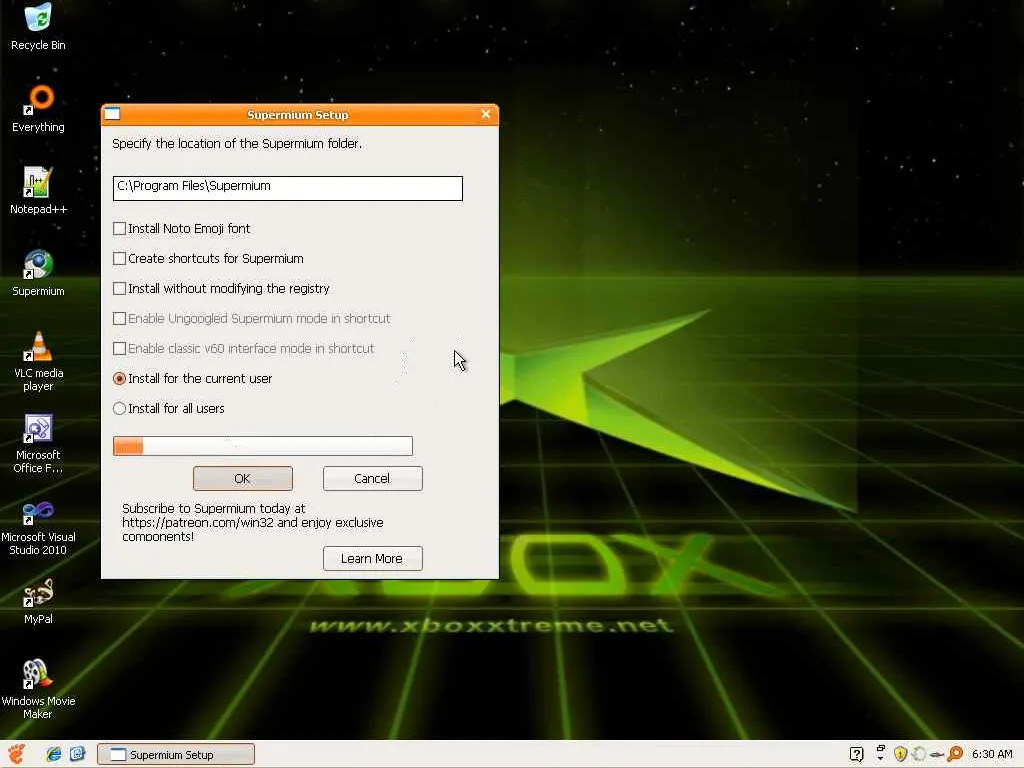The height and width of the screenshot is (768, 1024).
Task: Check Create shortcuts for Supermium
Action: 119,259
